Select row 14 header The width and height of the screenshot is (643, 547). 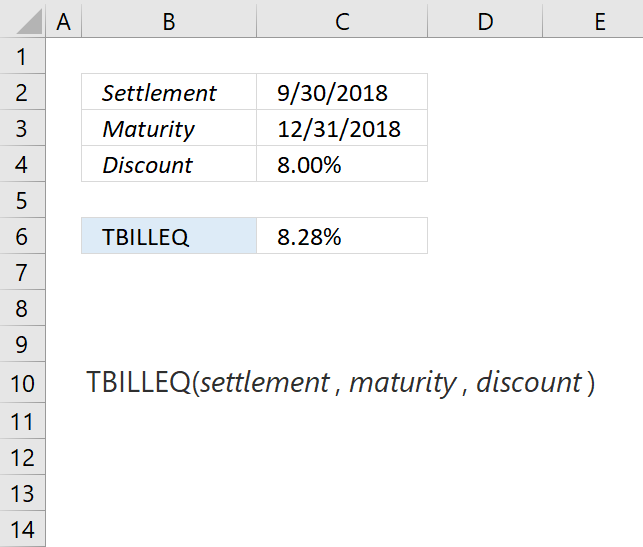[23, 529]
